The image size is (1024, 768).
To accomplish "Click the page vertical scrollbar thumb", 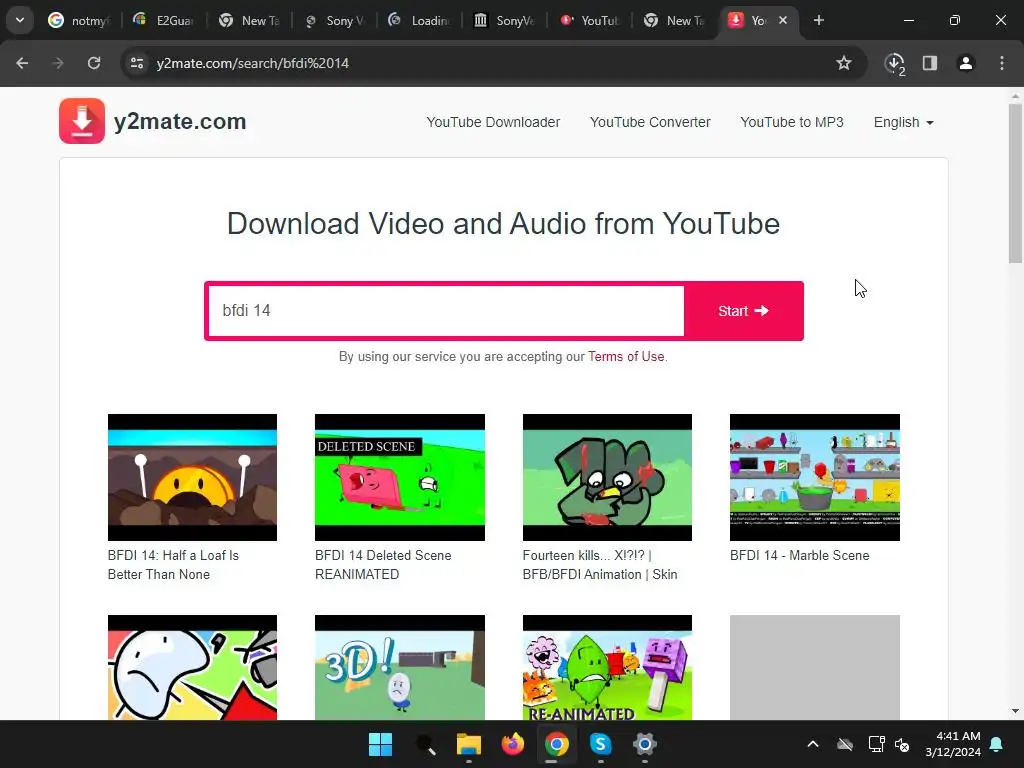I will click(x=1015, y=183).
